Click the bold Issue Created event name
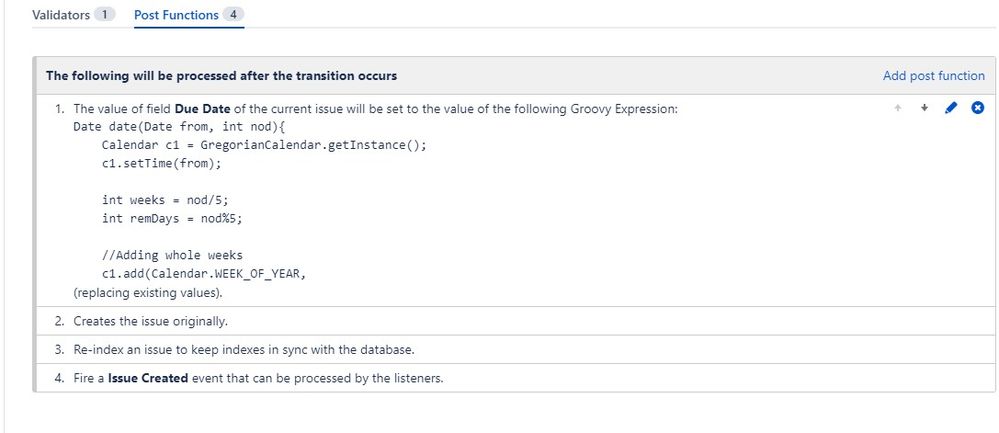Image resolution: width=999 pixels, height=433 pixels. tap(148, 378)
